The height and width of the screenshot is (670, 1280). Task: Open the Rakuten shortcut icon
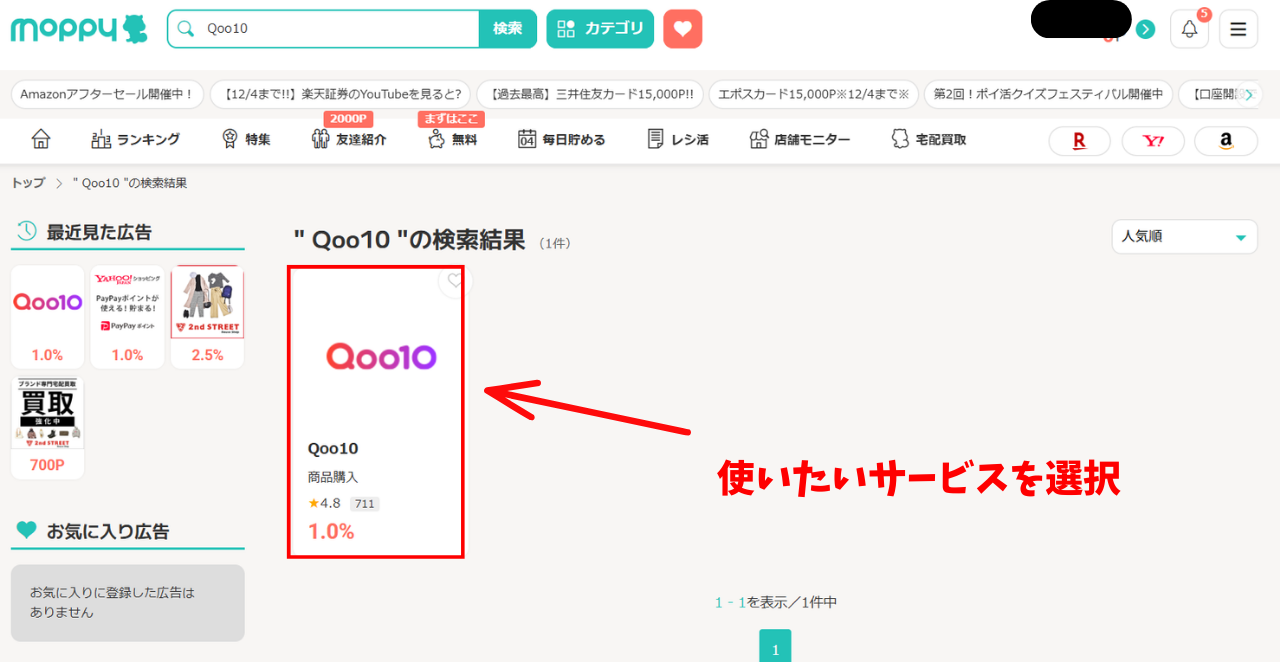point(1079,141)
